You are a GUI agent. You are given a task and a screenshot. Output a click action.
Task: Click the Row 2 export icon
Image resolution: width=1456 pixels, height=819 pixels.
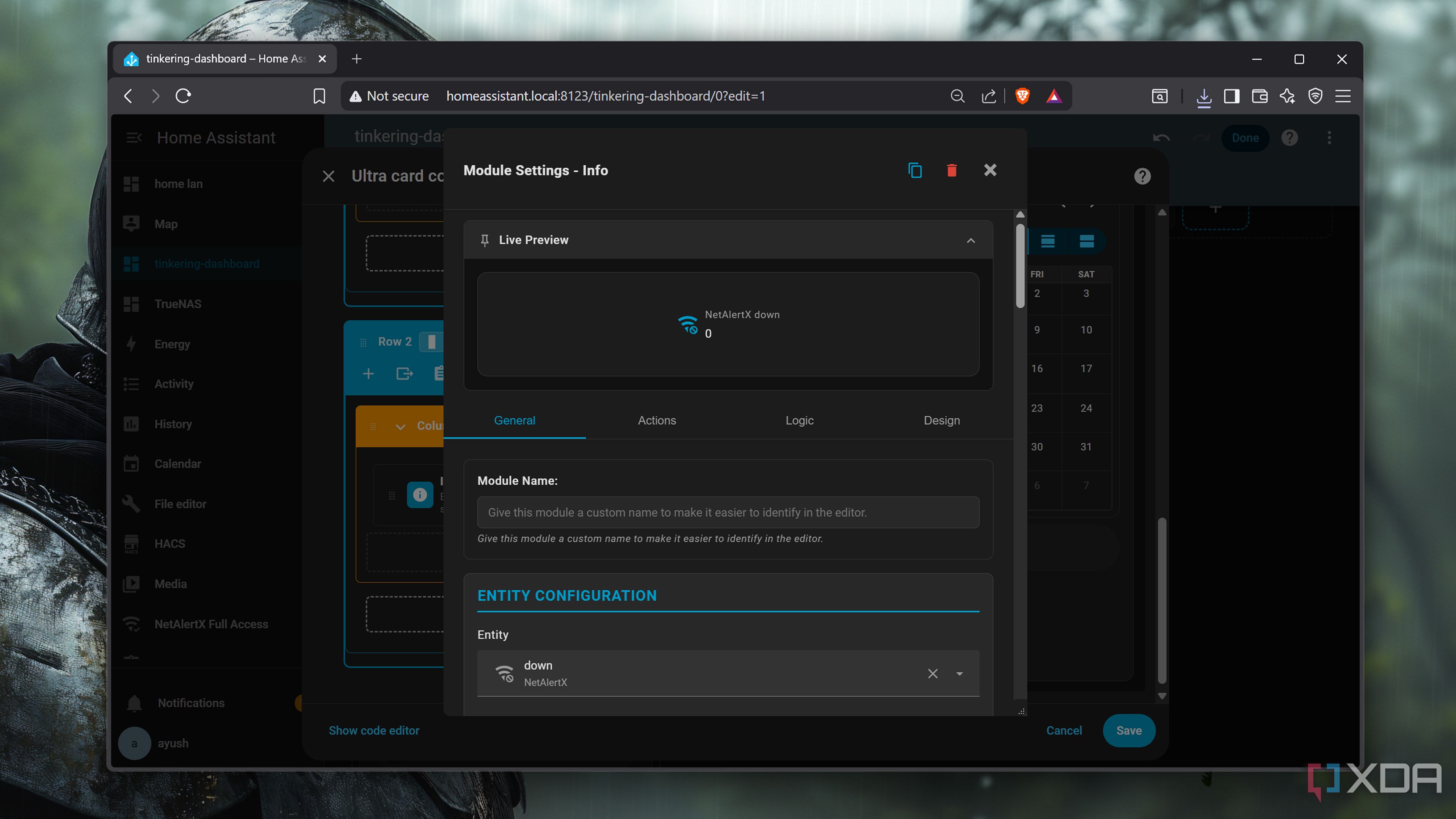coord(405,373)
